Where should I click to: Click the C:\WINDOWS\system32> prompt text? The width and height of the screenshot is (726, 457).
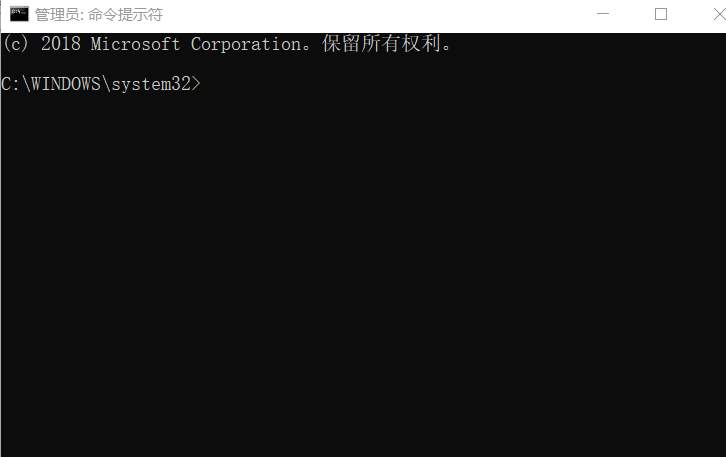pos(100,84)
